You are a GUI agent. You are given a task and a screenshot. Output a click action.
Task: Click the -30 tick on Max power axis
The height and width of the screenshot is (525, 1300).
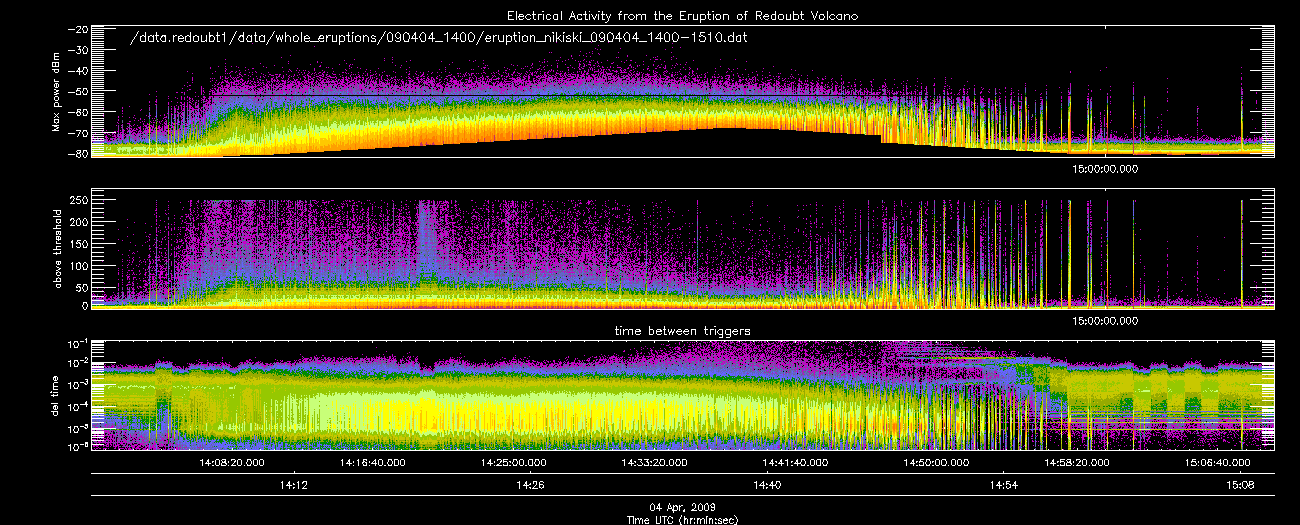76,50
